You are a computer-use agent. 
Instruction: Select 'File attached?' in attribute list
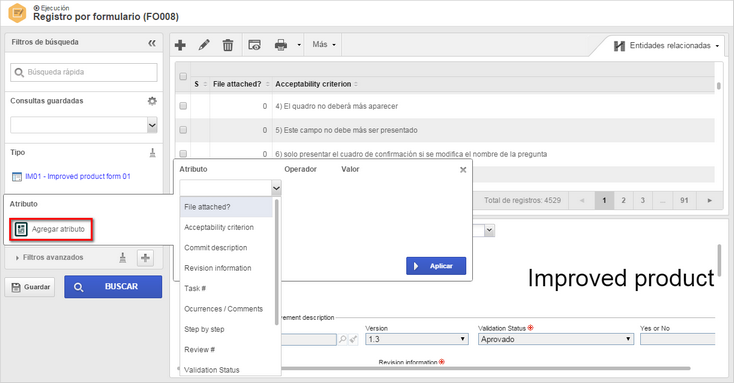coord(226,207)
